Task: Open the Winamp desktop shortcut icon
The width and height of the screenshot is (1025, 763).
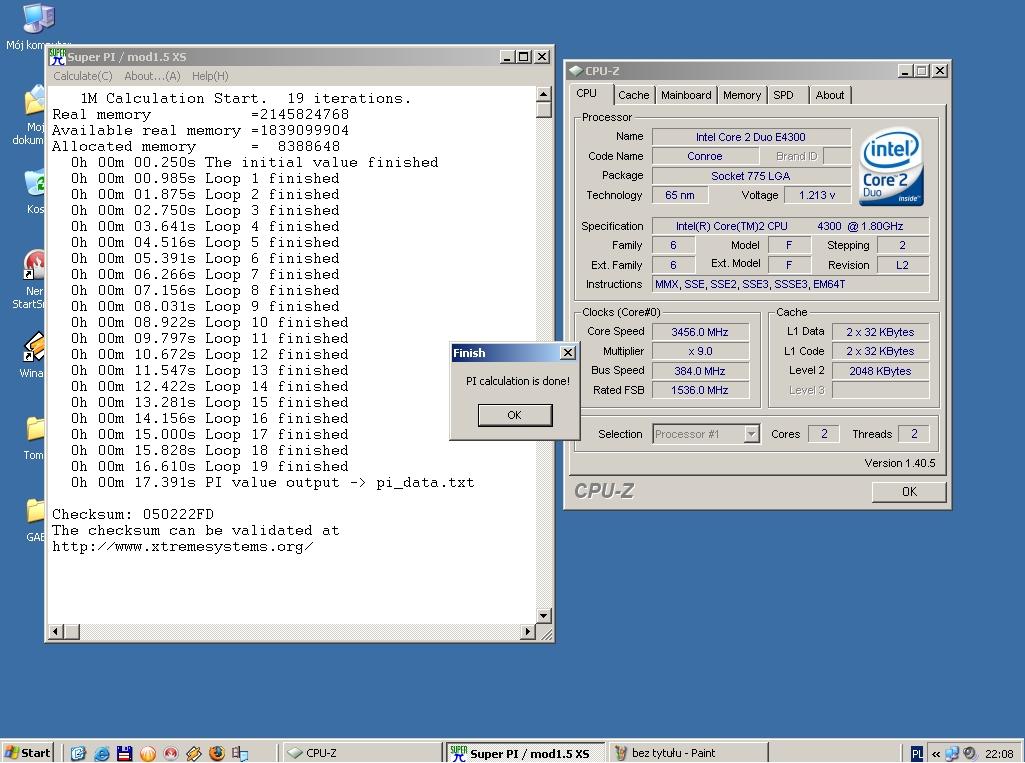Action: pyautogui.click(x=34, y=347)
